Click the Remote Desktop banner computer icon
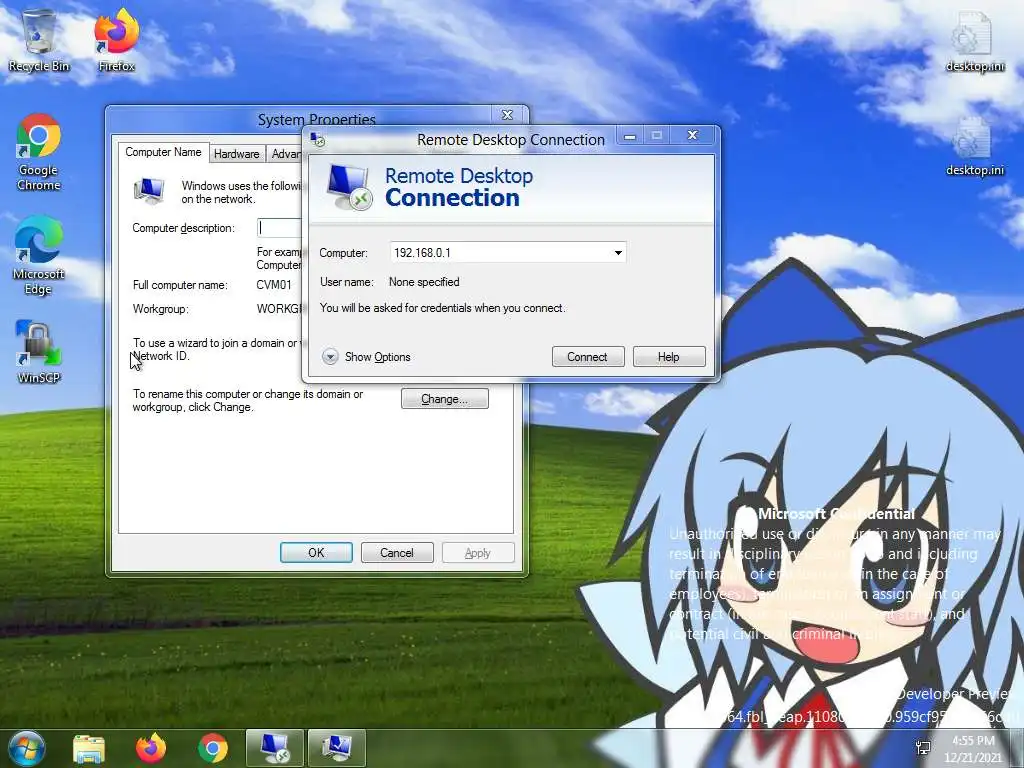Image resolution: width=1024 pixels, height=768 pixels. pyautogui.click(x=349, y=187)
